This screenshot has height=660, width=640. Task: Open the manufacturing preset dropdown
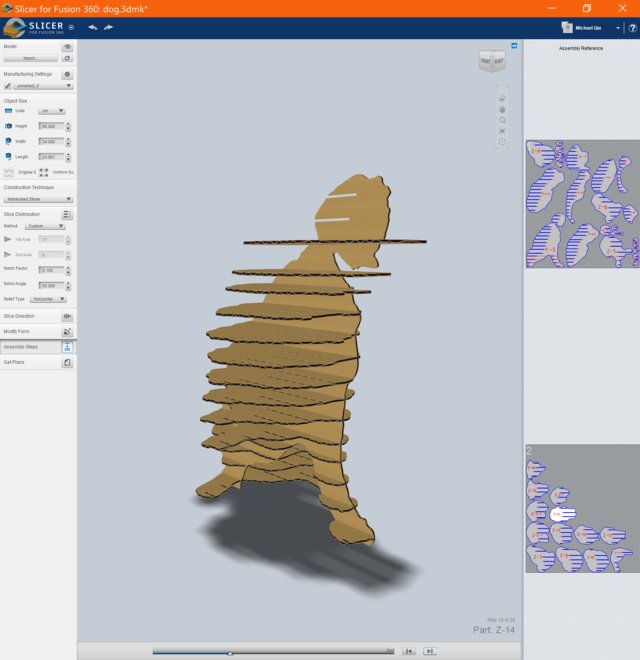[43, 86]
